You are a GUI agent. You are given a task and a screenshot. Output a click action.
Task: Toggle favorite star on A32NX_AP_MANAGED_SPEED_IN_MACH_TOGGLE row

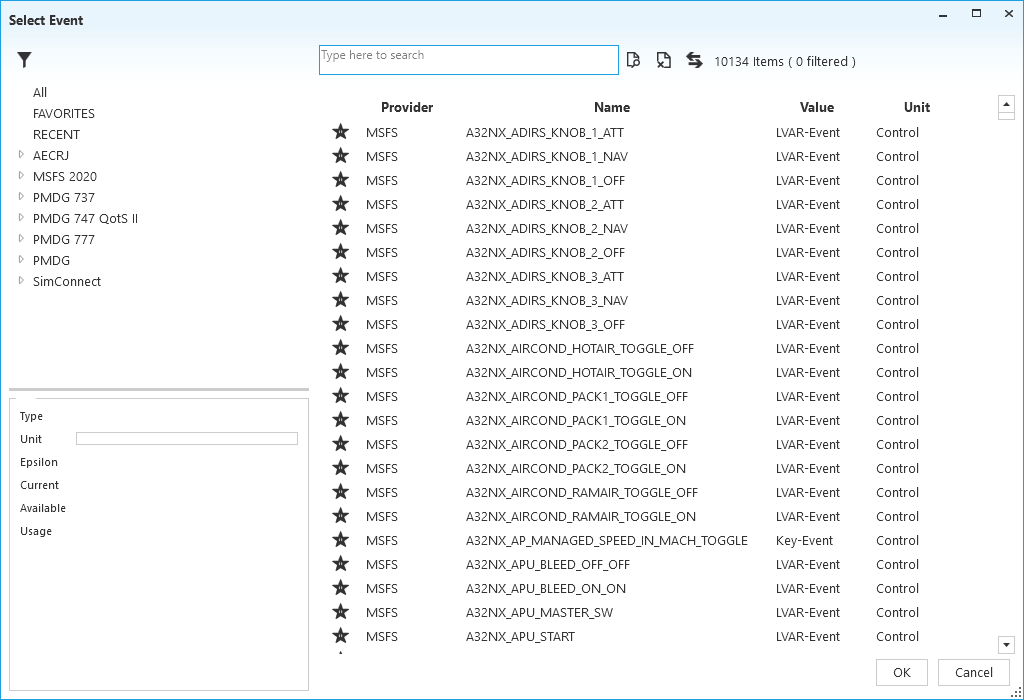point(341,540)
